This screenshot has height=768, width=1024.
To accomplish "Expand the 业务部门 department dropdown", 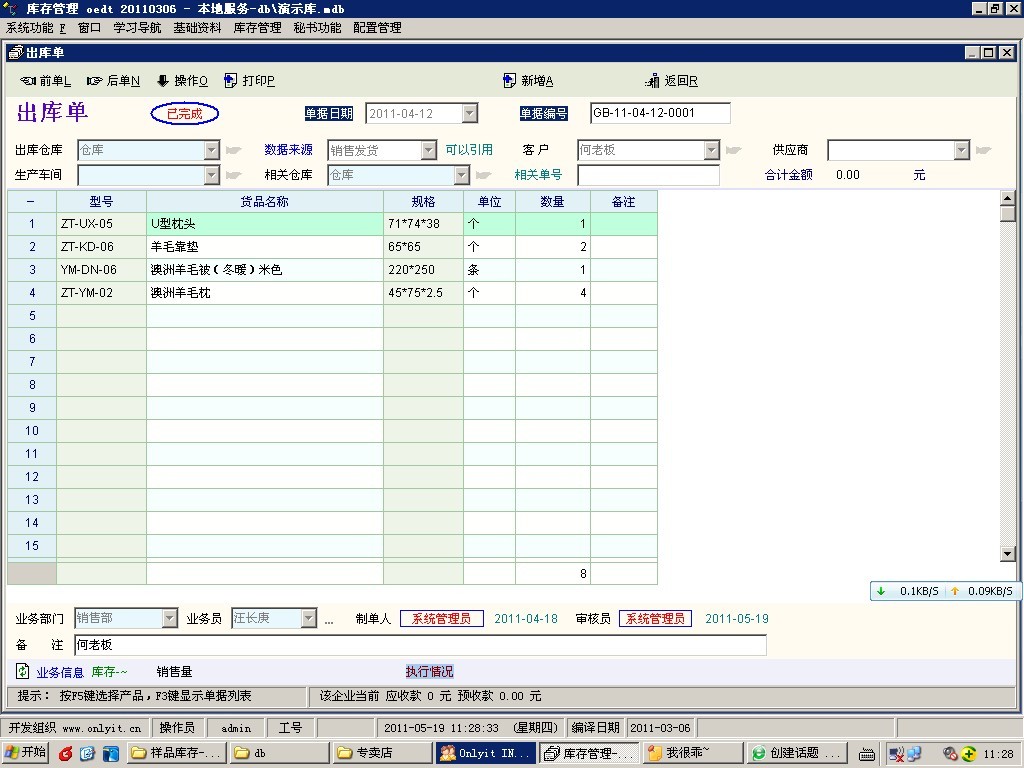I will coord(168,619).
